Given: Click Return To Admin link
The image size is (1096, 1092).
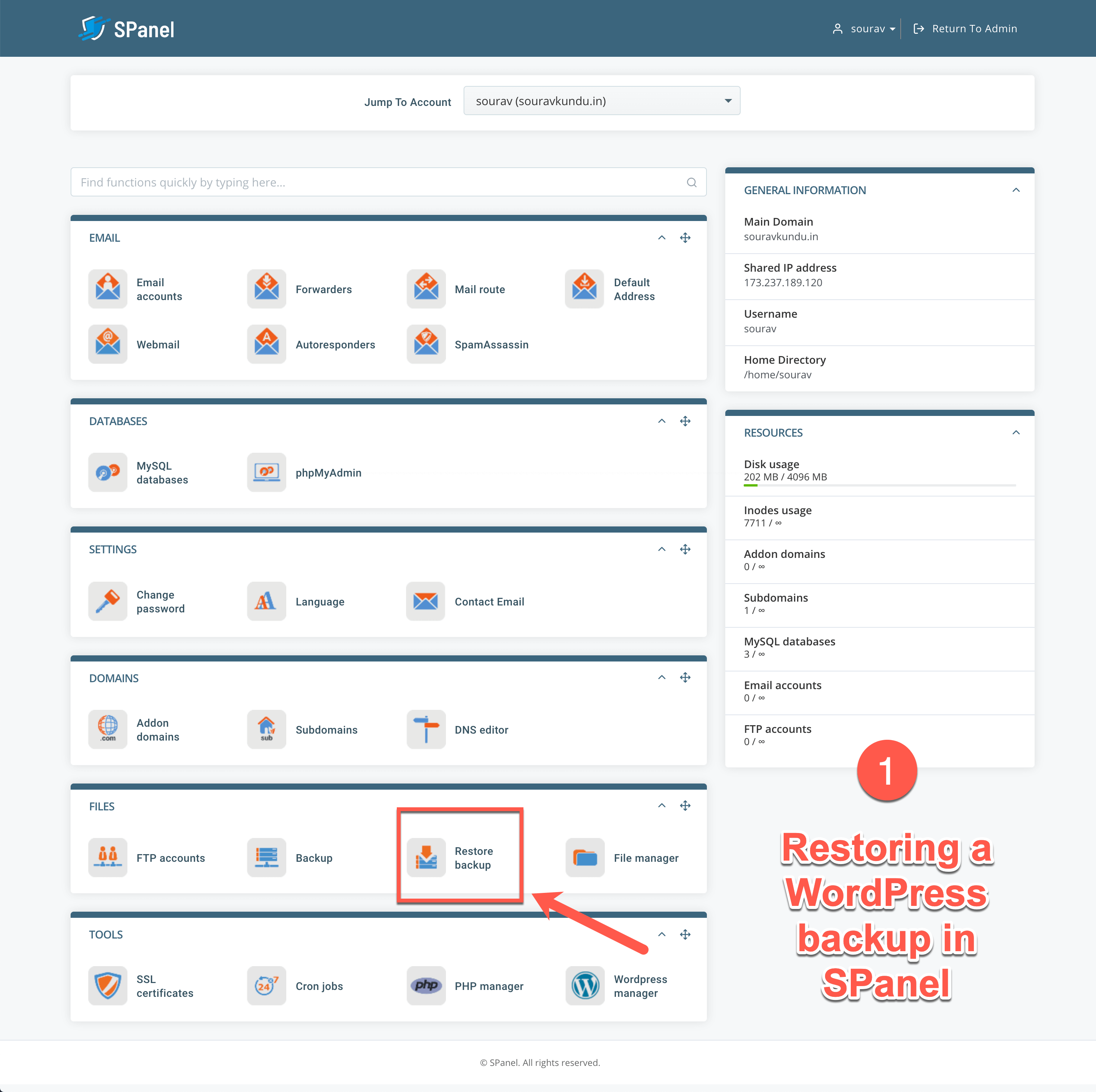Looking at the screenshot, I should tap(965, 29).
